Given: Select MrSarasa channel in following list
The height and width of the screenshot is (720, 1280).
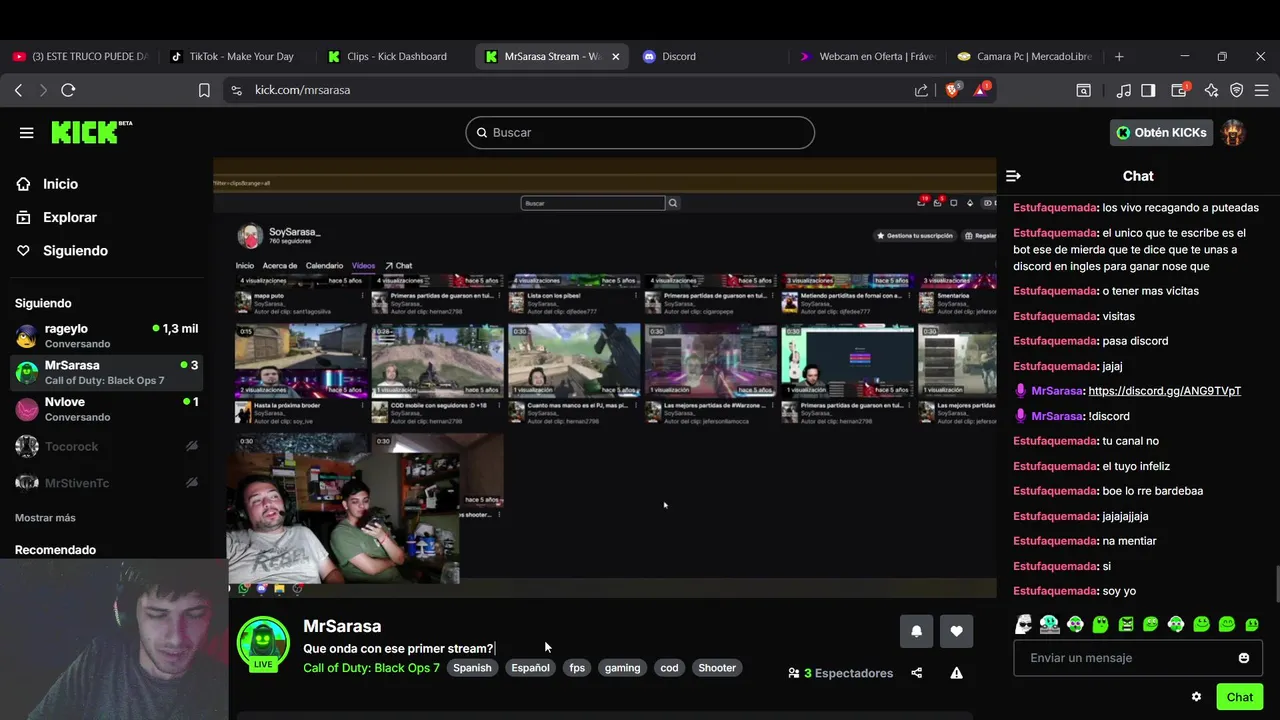Looking at the screenshot, I should click(x=107, y=373).
